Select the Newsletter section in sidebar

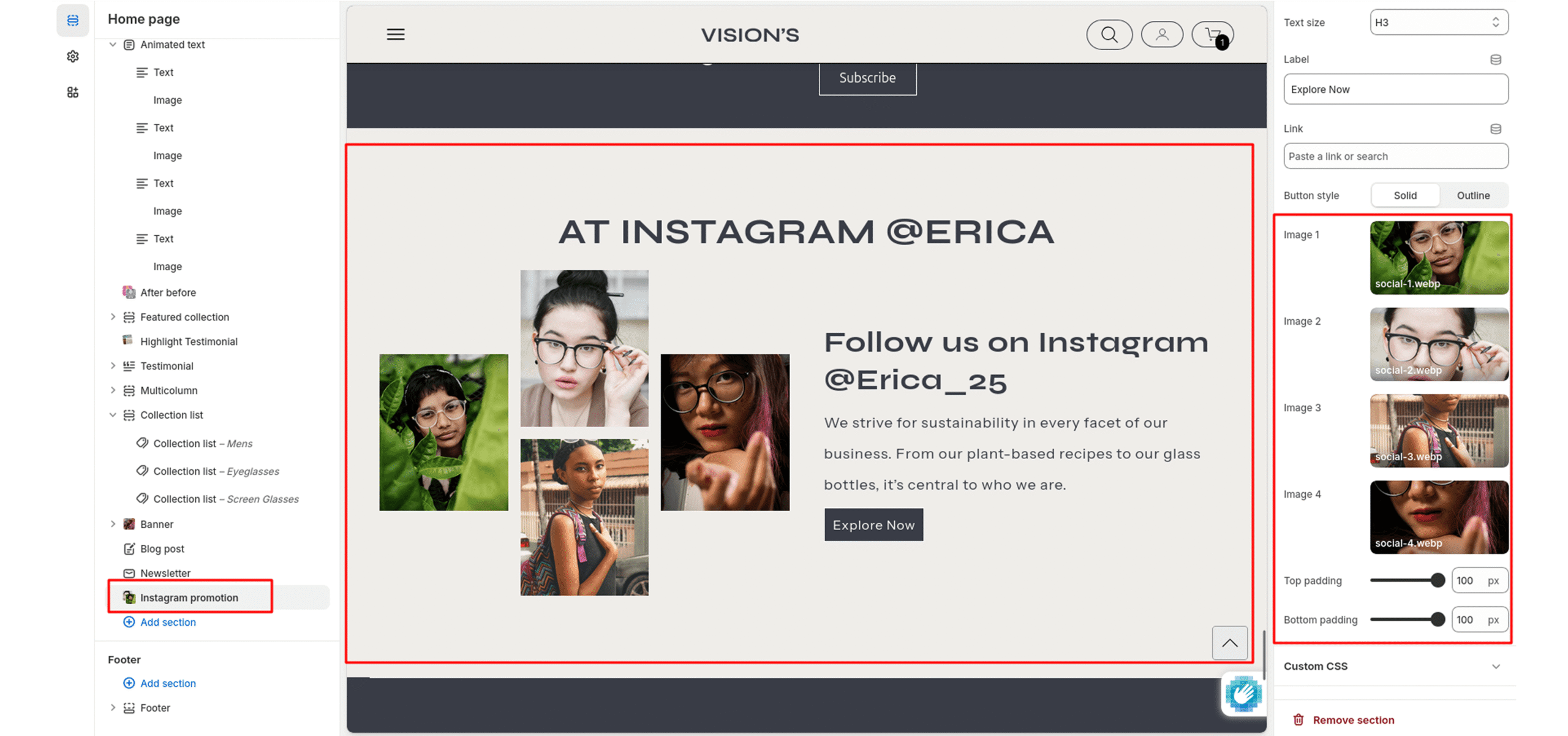click(165, 573)
